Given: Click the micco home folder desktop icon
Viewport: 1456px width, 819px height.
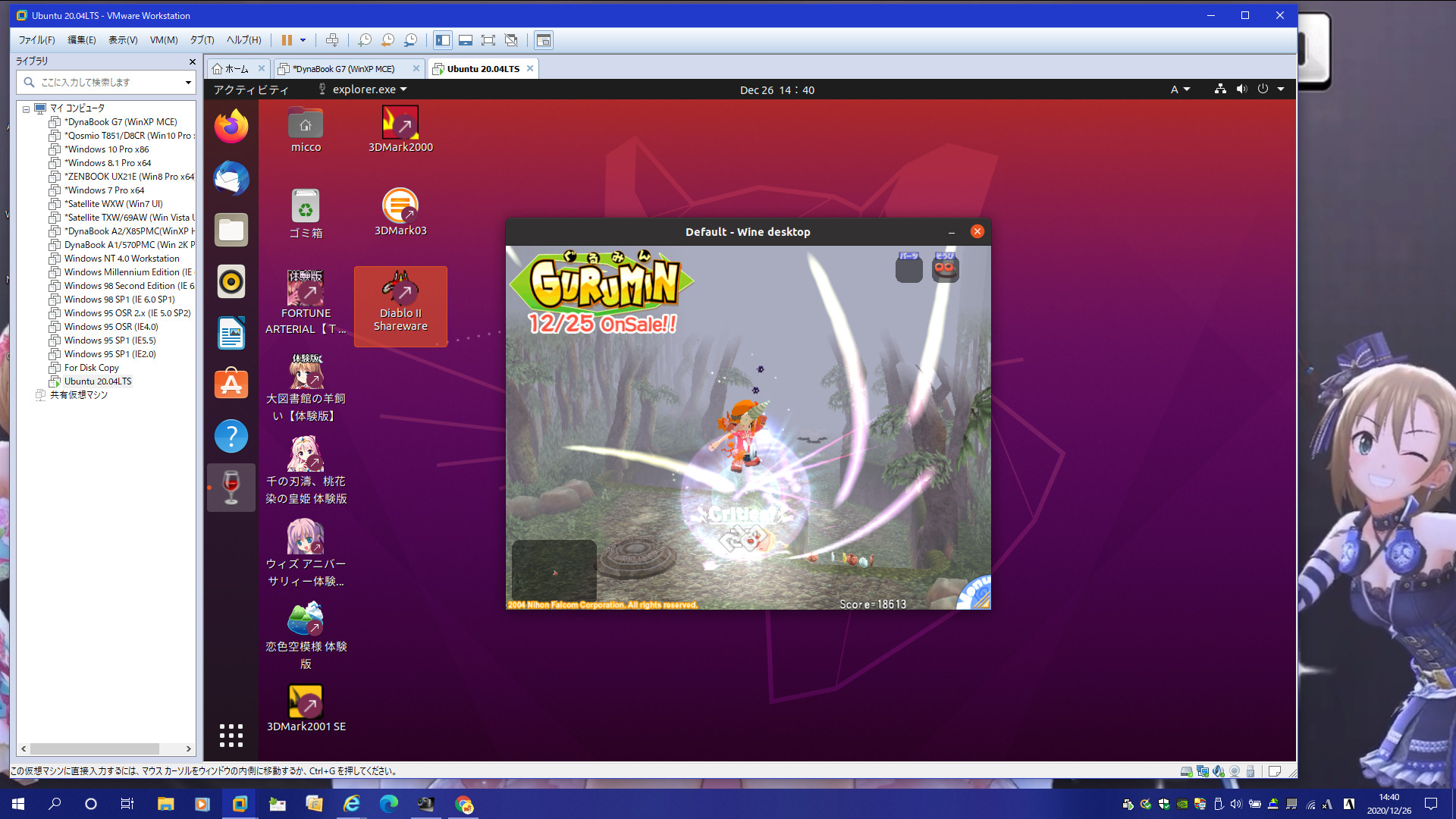Looking at the screenshot, I should coord(306,130).
